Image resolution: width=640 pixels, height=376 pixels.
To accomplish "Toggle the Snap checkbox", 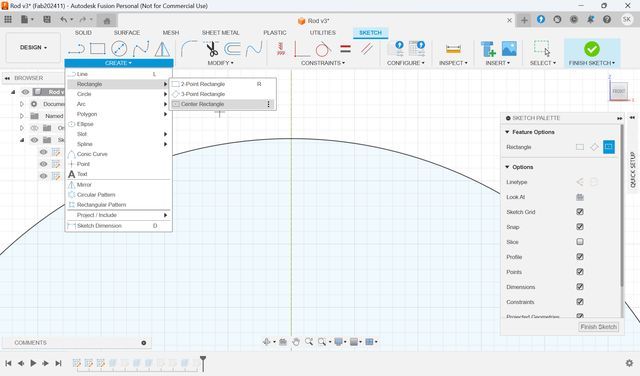I will (580, 227).
